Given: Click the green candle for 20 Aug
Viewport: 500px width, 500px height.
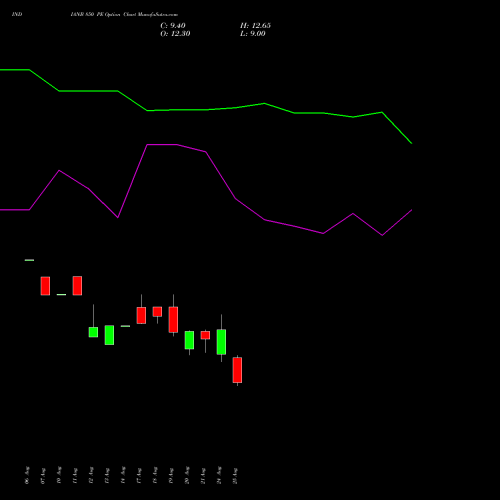Looking at the screenshot, I should [x=189, y=340].
